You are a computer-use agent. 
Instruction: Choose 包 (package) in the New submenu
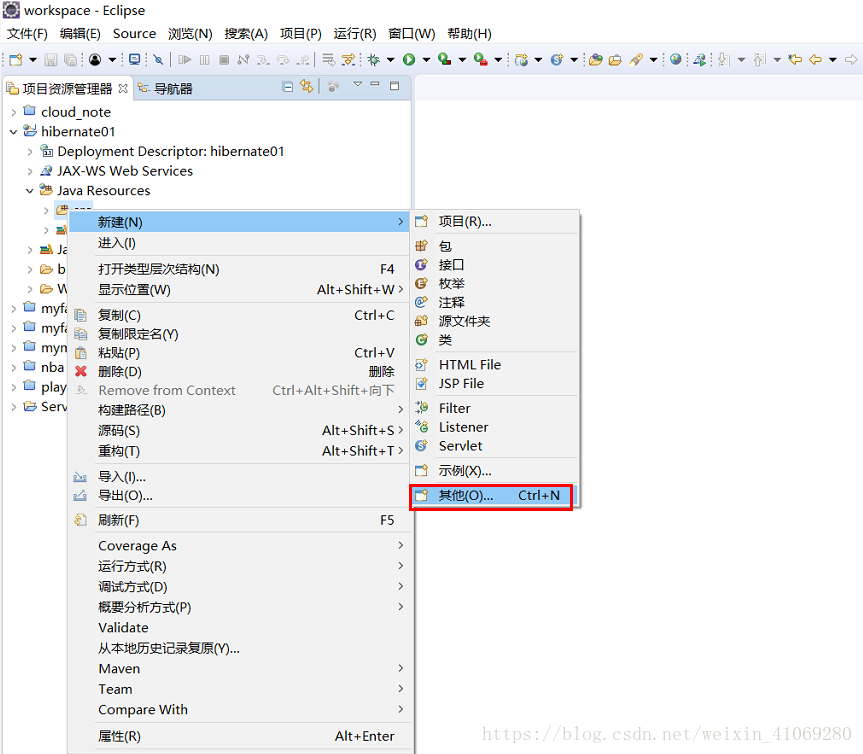496,246
